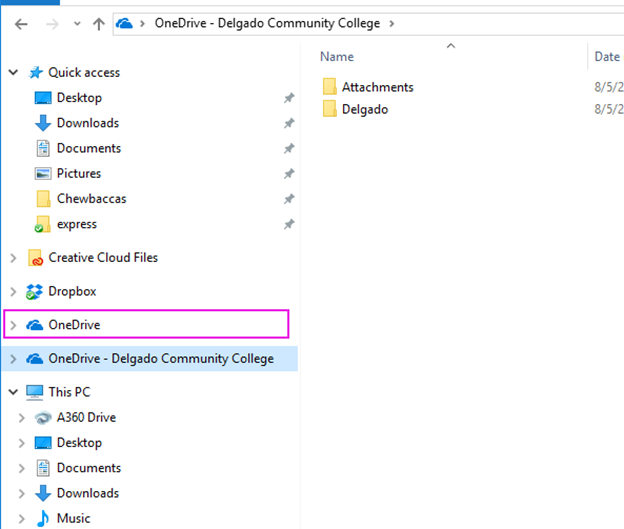Open Downloads under This PC
The width and height of the screenshot is (624, 529).
(x=88, y=493)
